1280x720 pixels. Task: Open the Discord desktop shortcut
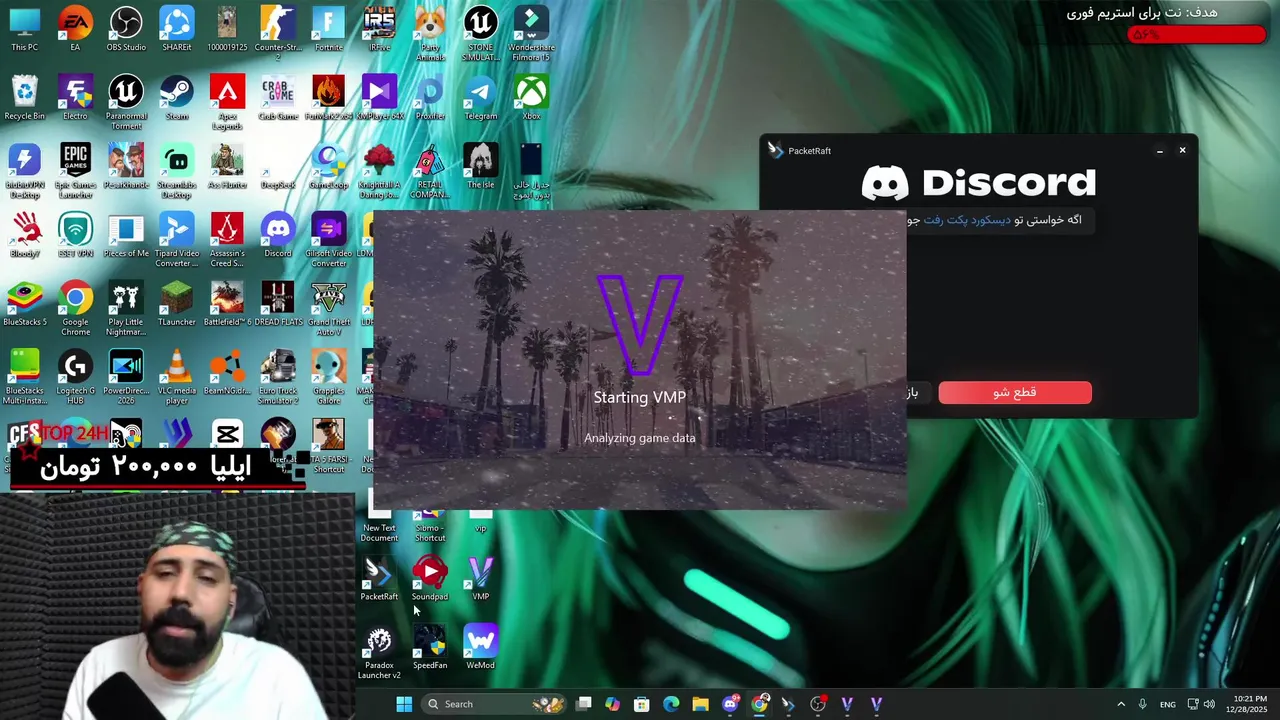click(278, 234)
